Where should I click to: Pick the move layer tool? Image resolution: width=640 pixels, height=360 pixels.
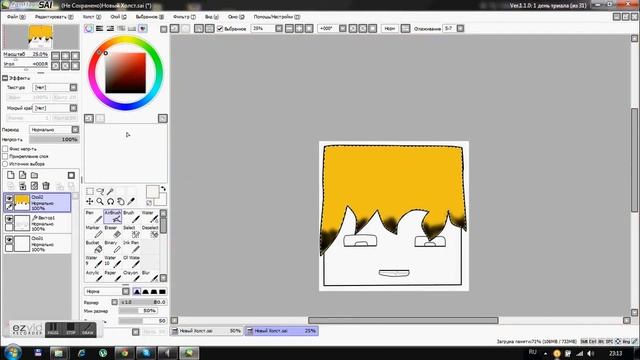(x=90, y=201)
